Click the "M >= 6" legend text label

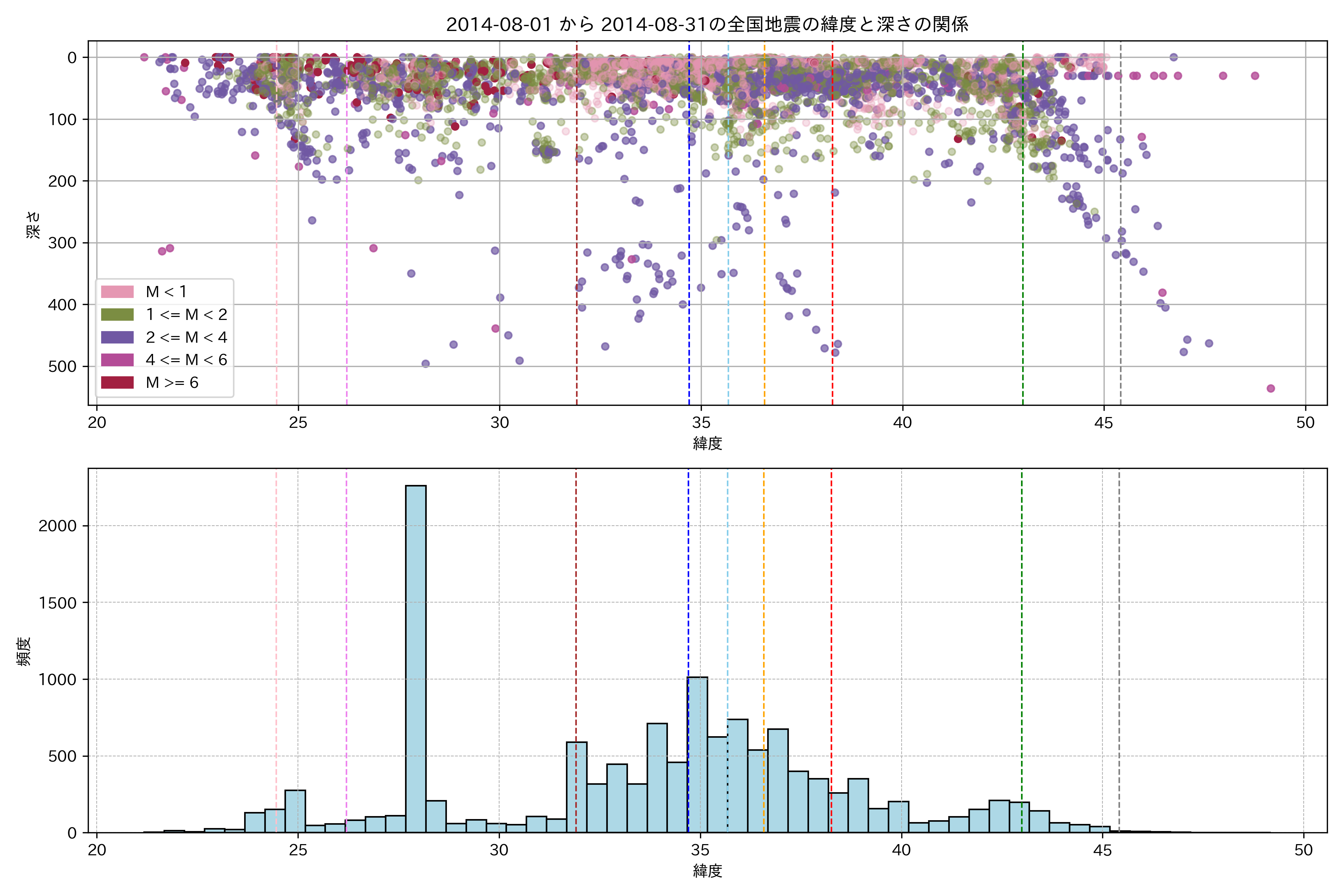[172, 383]
